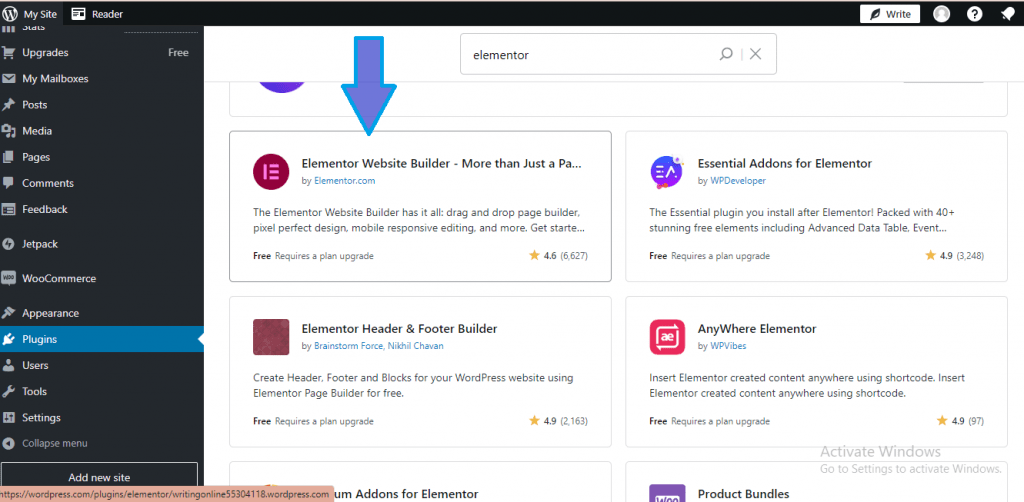Click the Posts pin icon
Screen dimensions: 1024x502
pyautogui.click(x=8, y=105)
